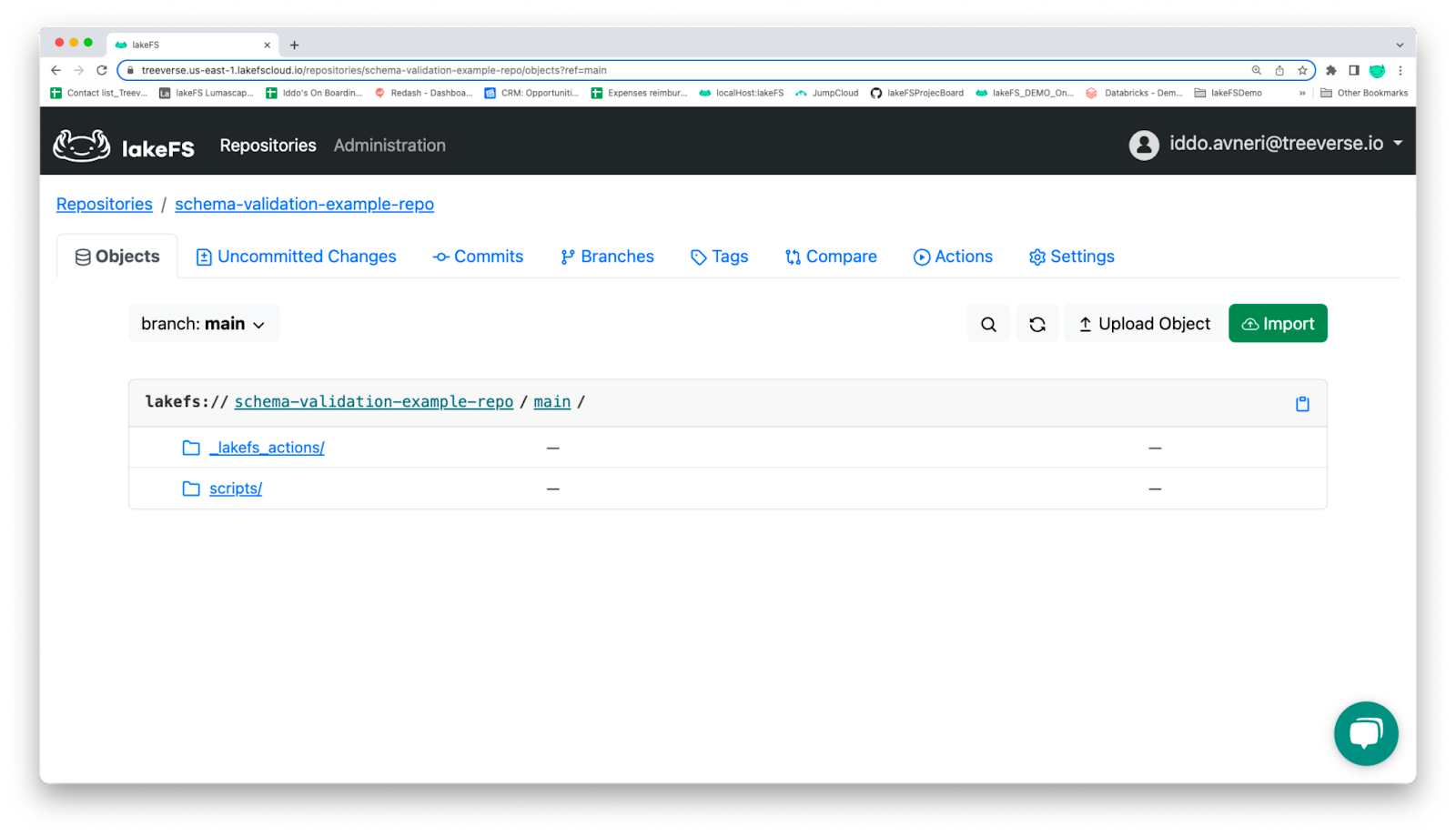Click the folder icon beside _lakefs_actions/
This screenshot has height=836, width=1456.
191,448
